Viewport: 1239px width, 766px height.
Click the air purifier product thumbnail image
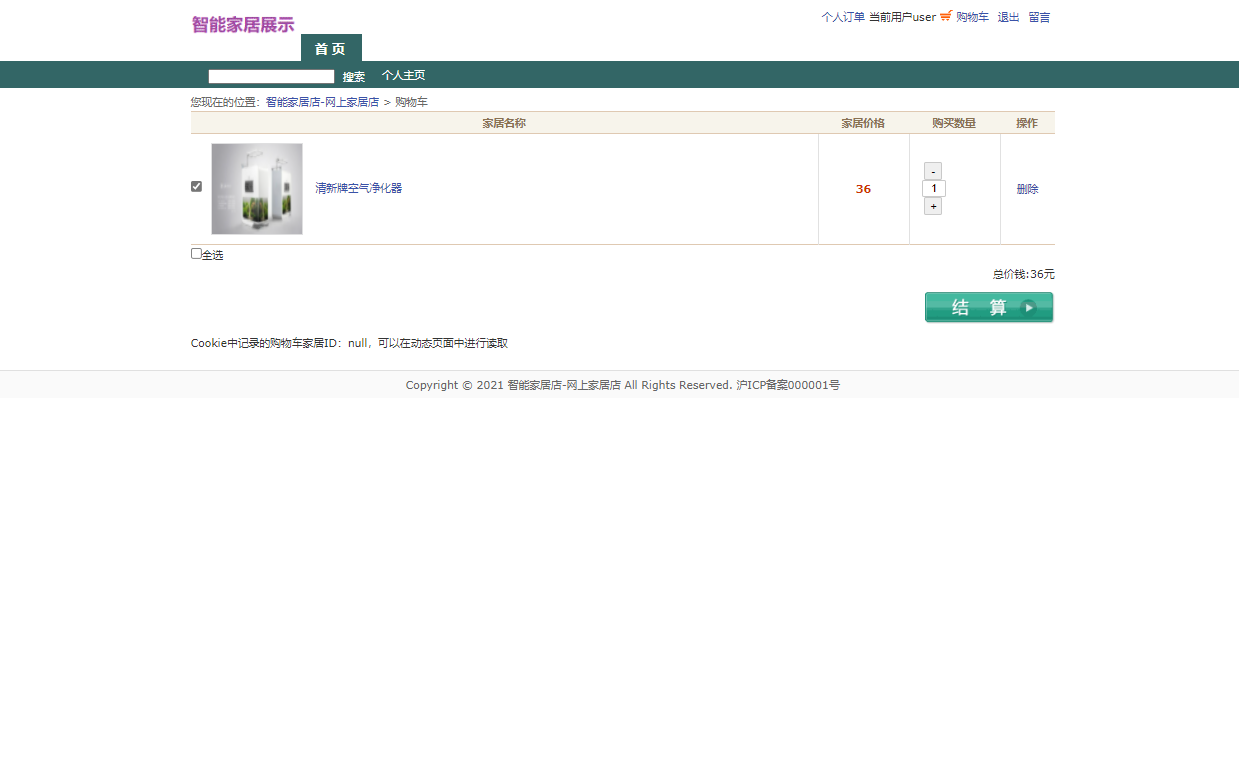coord(256,187)
